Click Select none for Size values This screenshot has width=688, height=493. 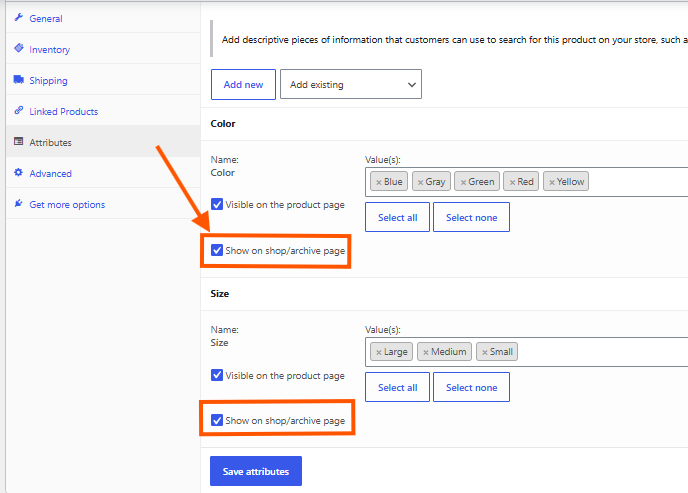tap(471, 387)
